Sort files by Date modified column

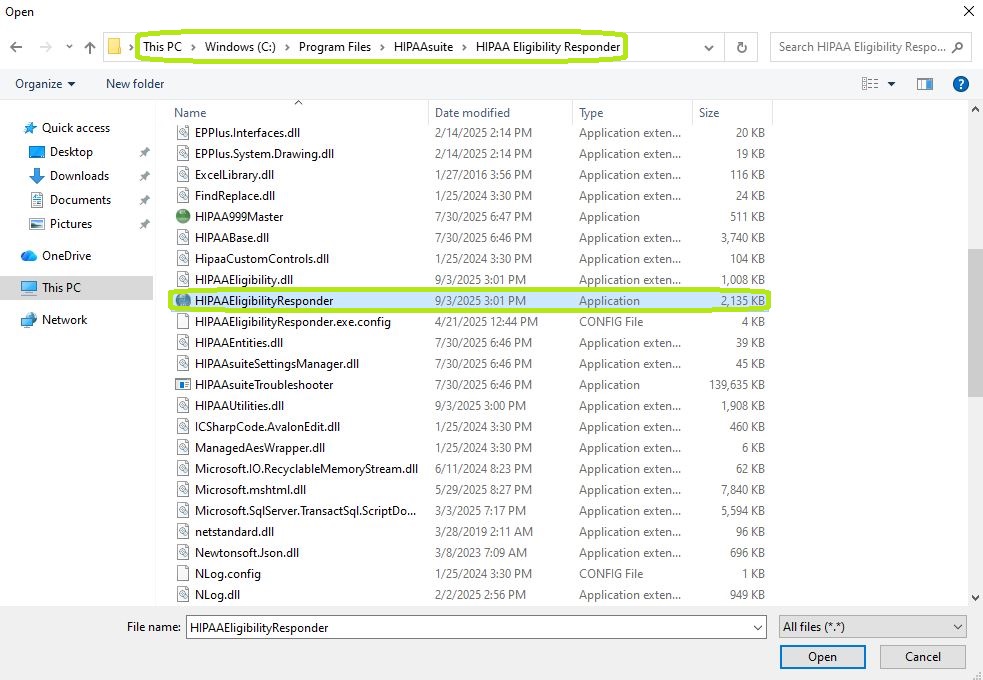tap(472, 113)
